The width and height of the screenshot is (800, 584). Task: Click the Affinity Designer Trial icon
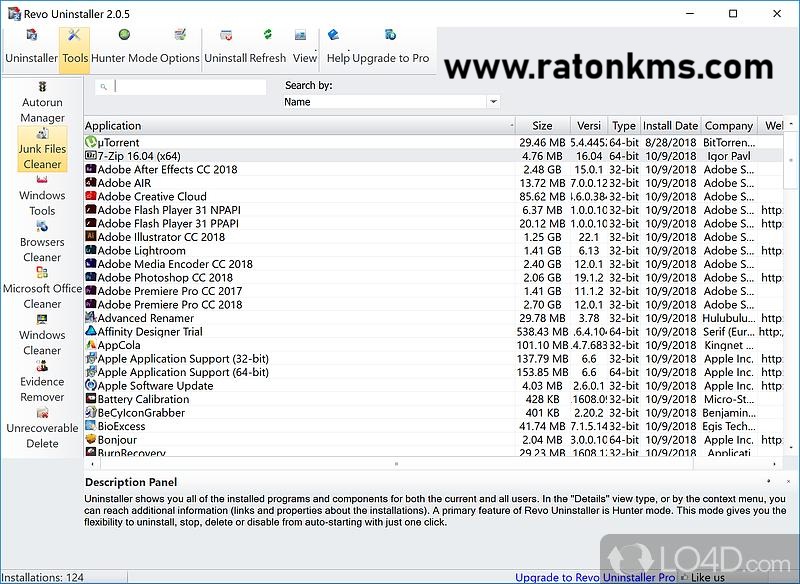(x=91, y=331)
